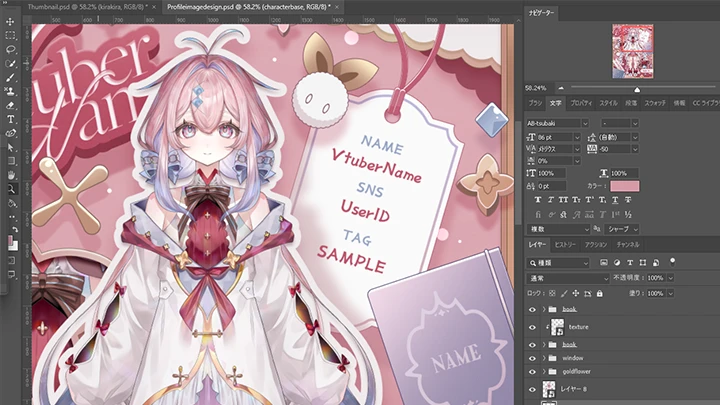The image size is (720, 405).
Task: Expand the window layer group
Action: pos(544,358)
